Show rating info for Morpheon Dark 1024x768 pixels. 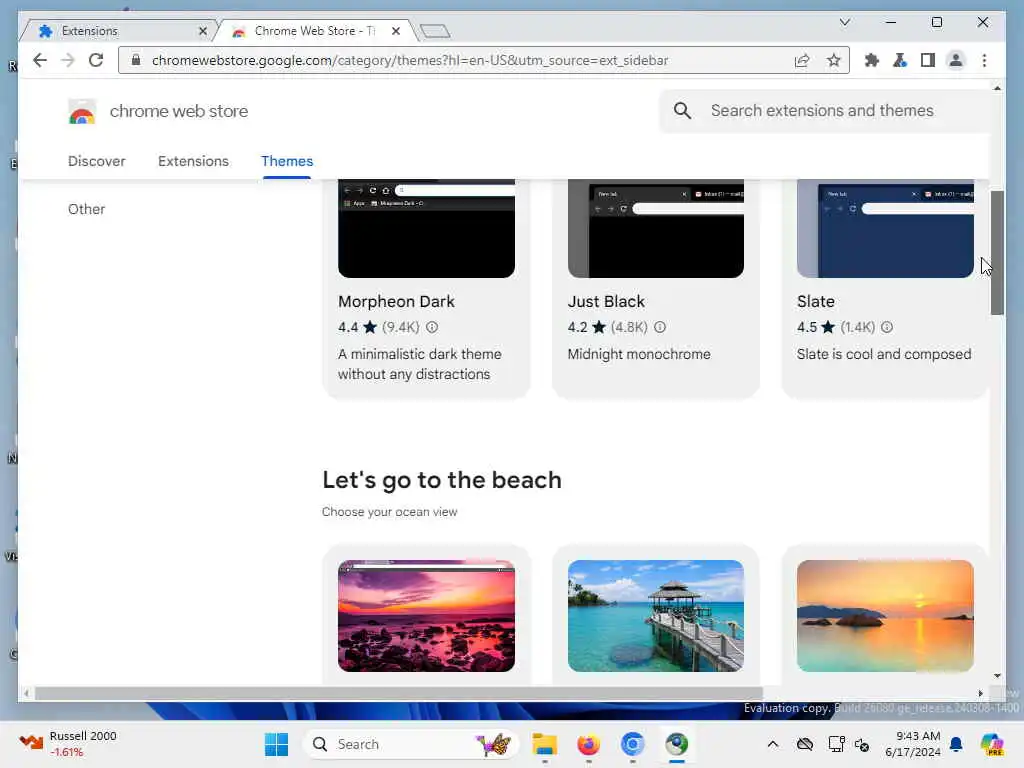pos(432,327)
